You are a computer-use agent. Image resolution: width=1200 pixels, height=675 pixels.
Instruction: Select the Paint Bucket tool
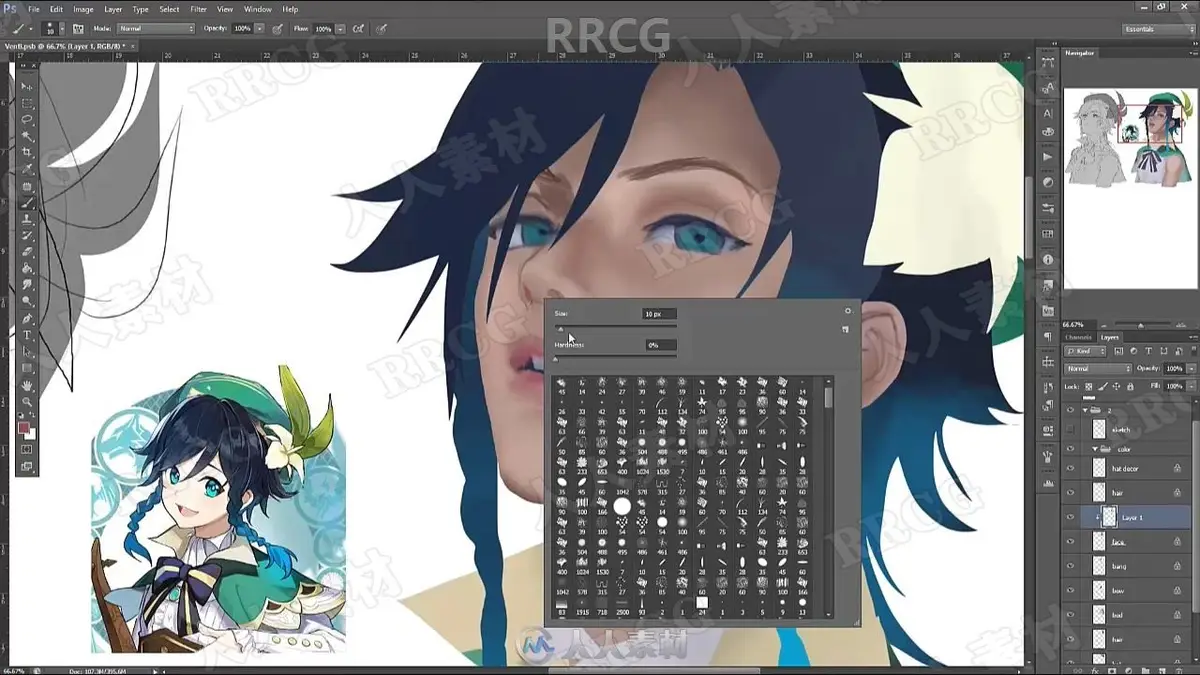point(27,267)
